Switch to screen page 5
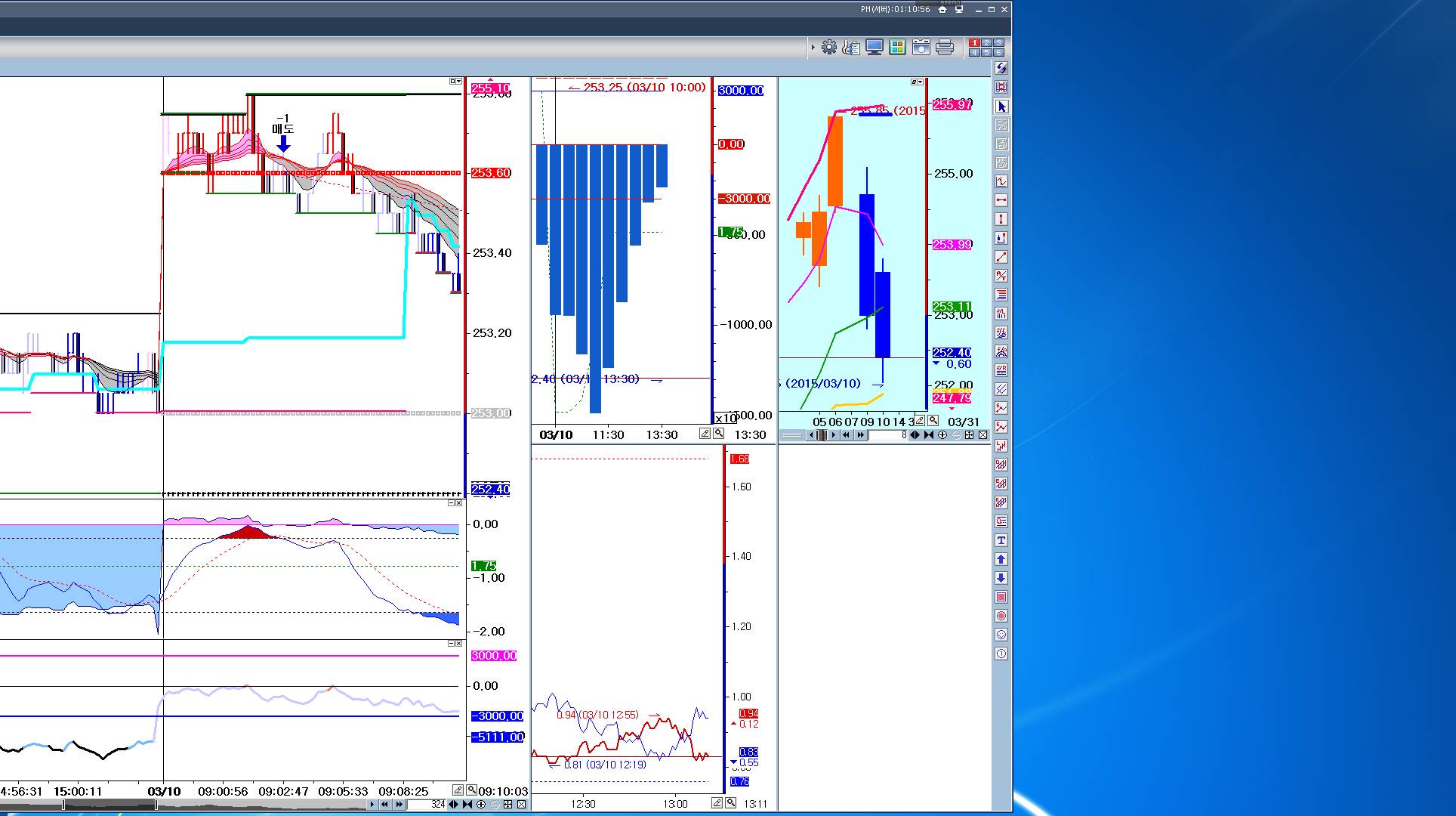The image size is (1456, 816). click(x=986, y=52)
